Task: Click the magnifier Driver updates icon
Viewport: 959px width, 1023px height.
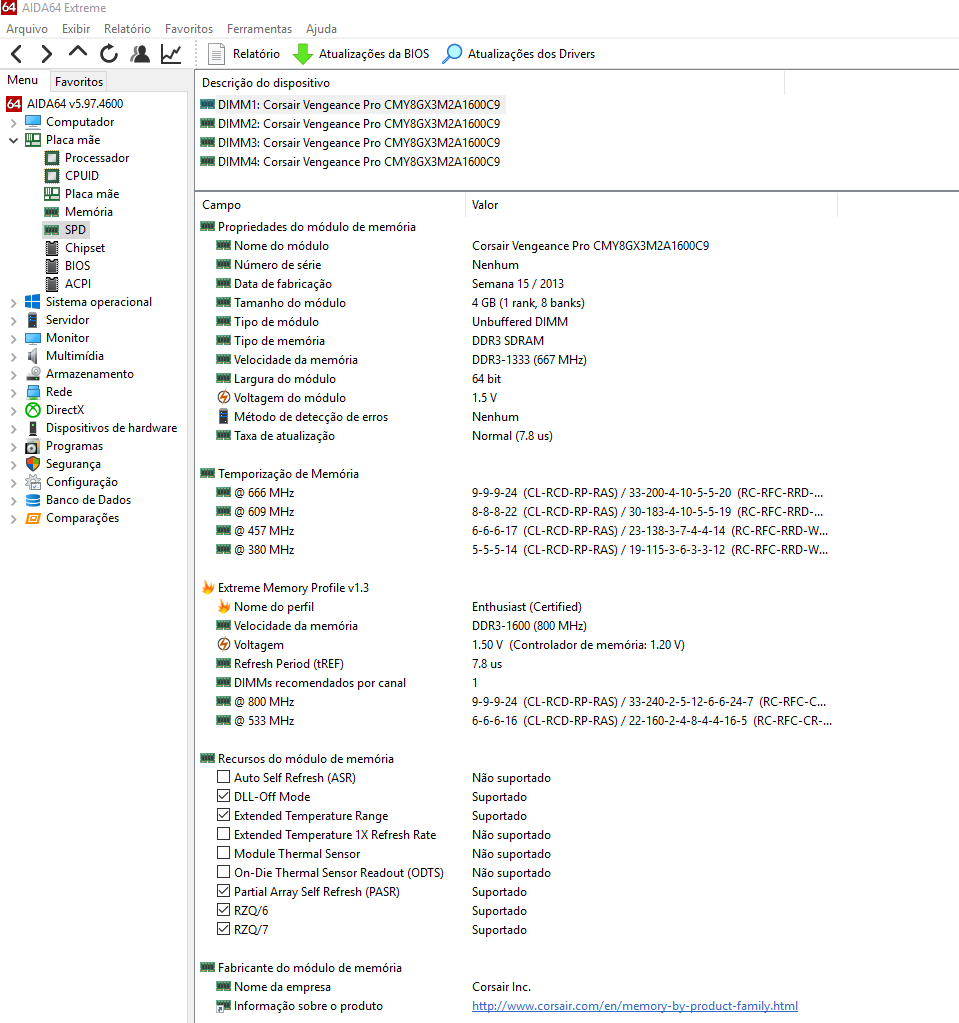Action: pyautogui.click(x=452, y=53)
